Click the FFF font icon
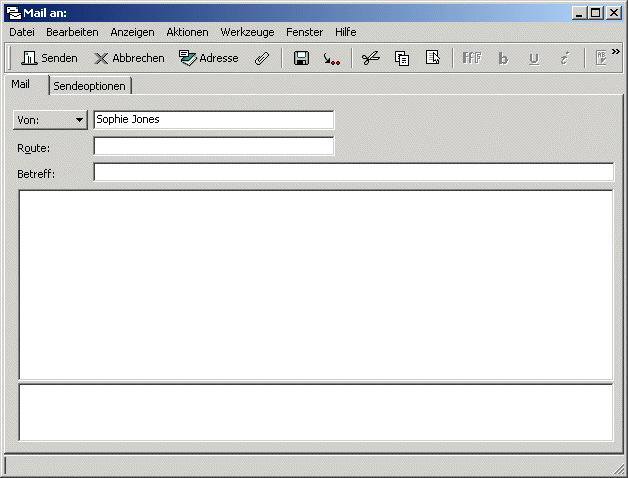Screen dimensions: 628x478 472,58
